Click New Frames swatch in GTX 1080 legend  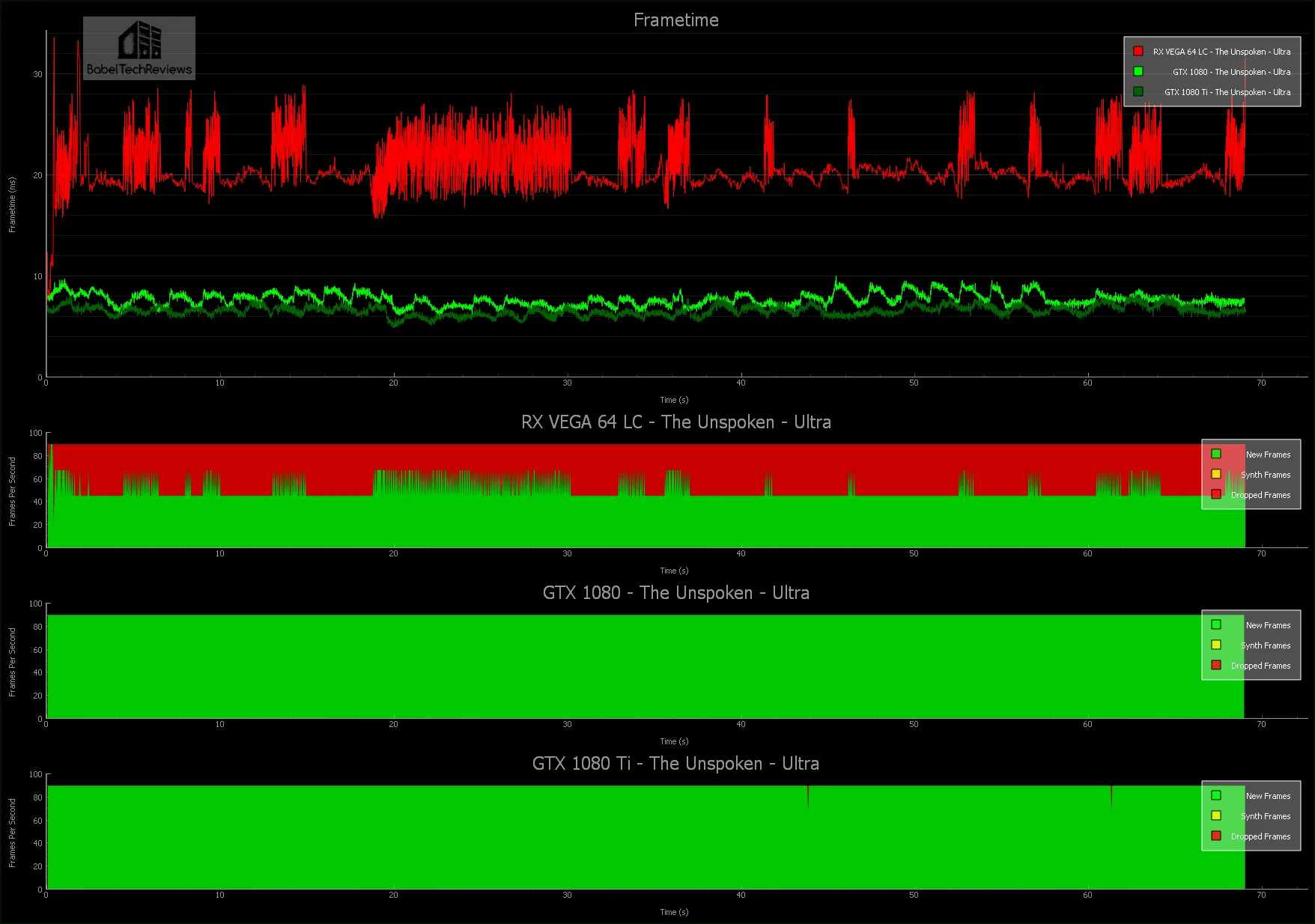coord(1216,624)
